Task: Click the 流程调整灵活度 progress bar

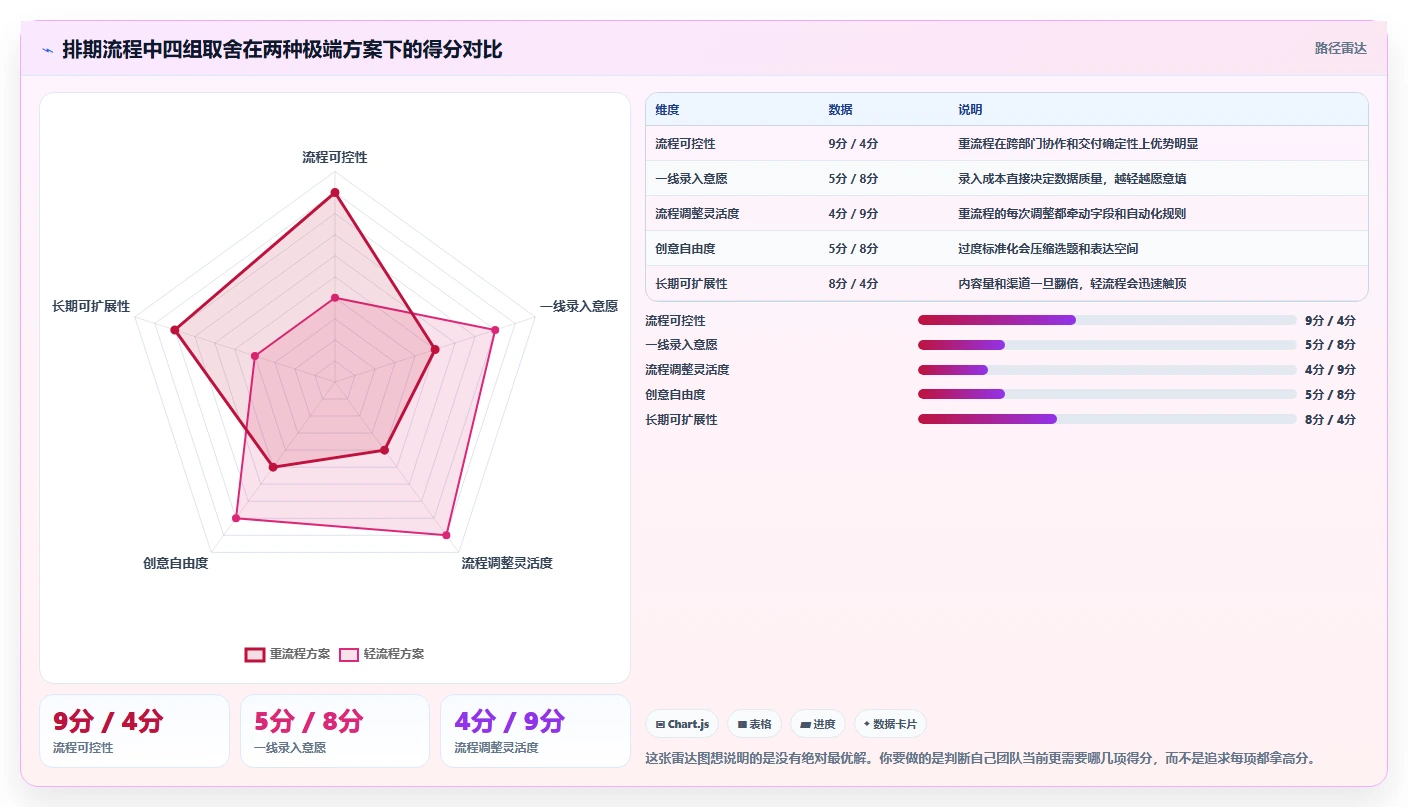Action: pyautogui.click(x=1107, y=370)
